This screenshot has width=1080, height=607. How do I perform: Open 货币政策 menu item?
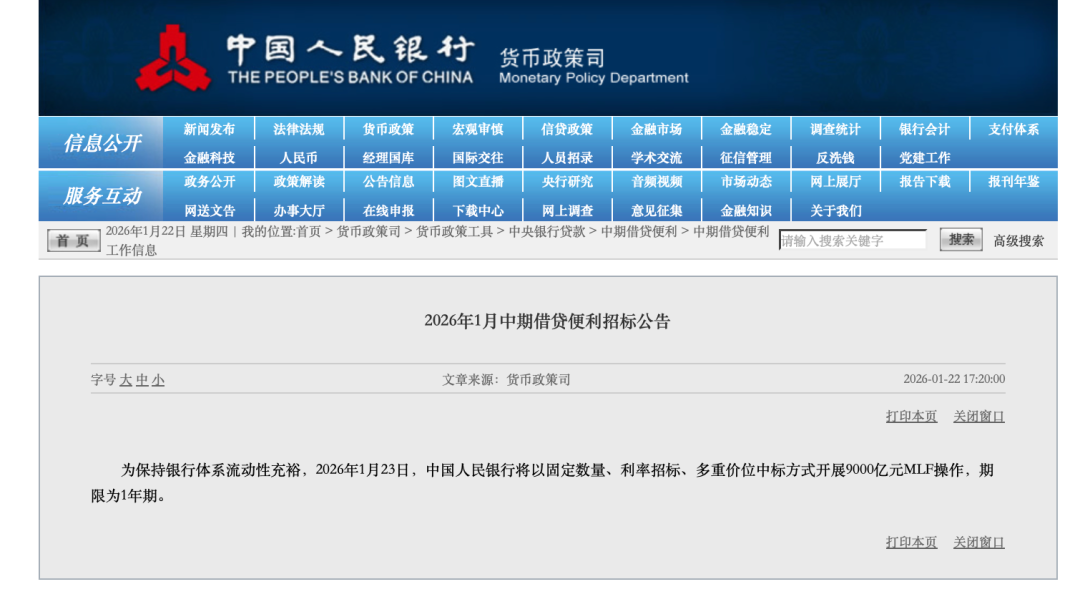point(388,130)
